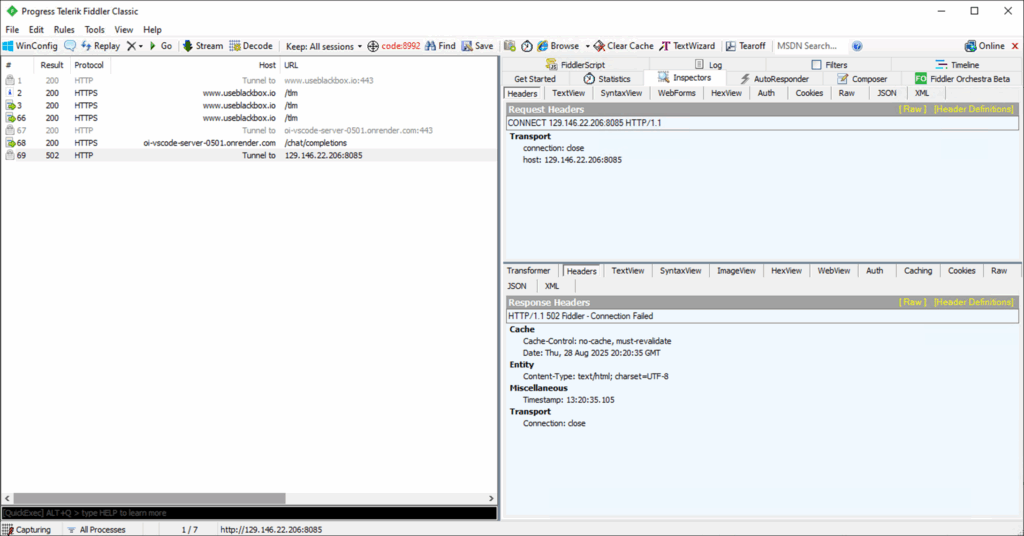Toggle Stream mode in toolbar
The height and width of the screenshot is (536, 1024).
click(203, 46)
